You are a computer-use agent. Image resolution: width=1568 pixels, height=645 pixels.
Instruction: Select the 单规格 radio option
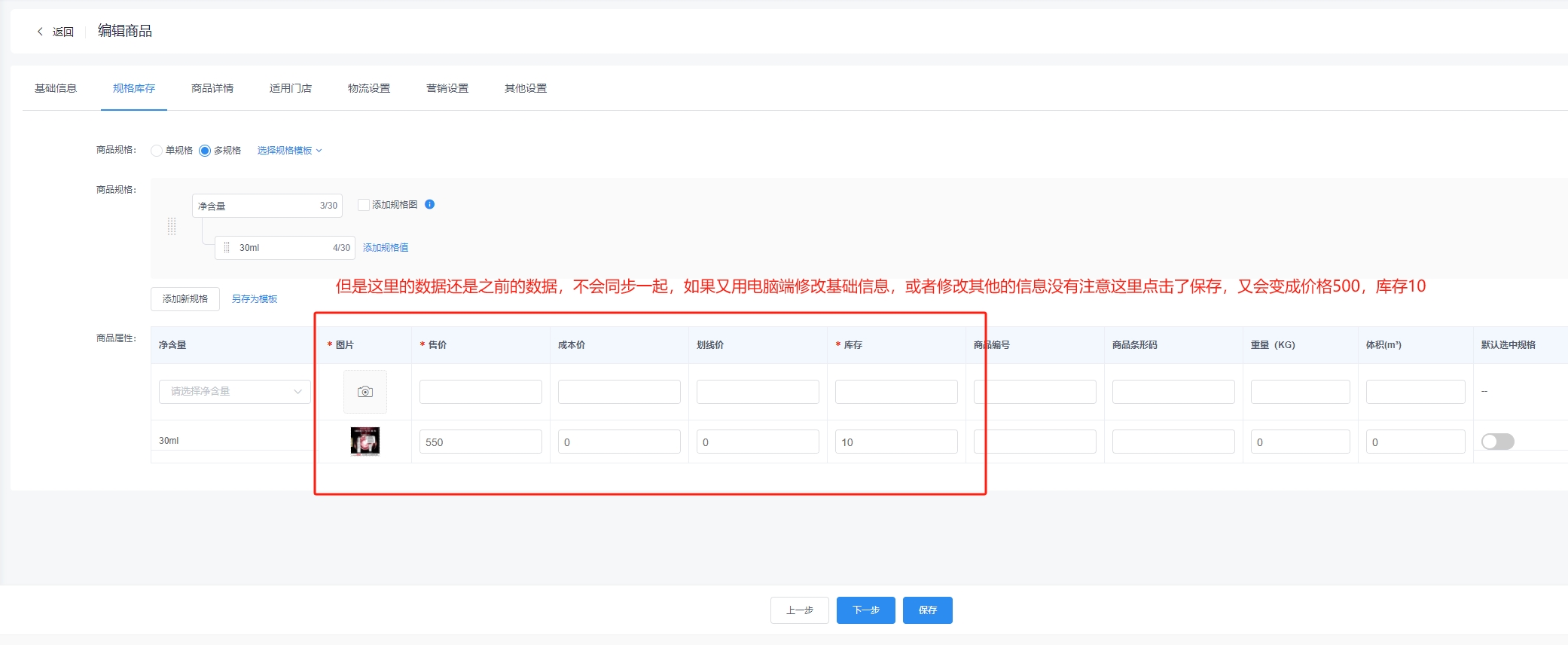157,151
